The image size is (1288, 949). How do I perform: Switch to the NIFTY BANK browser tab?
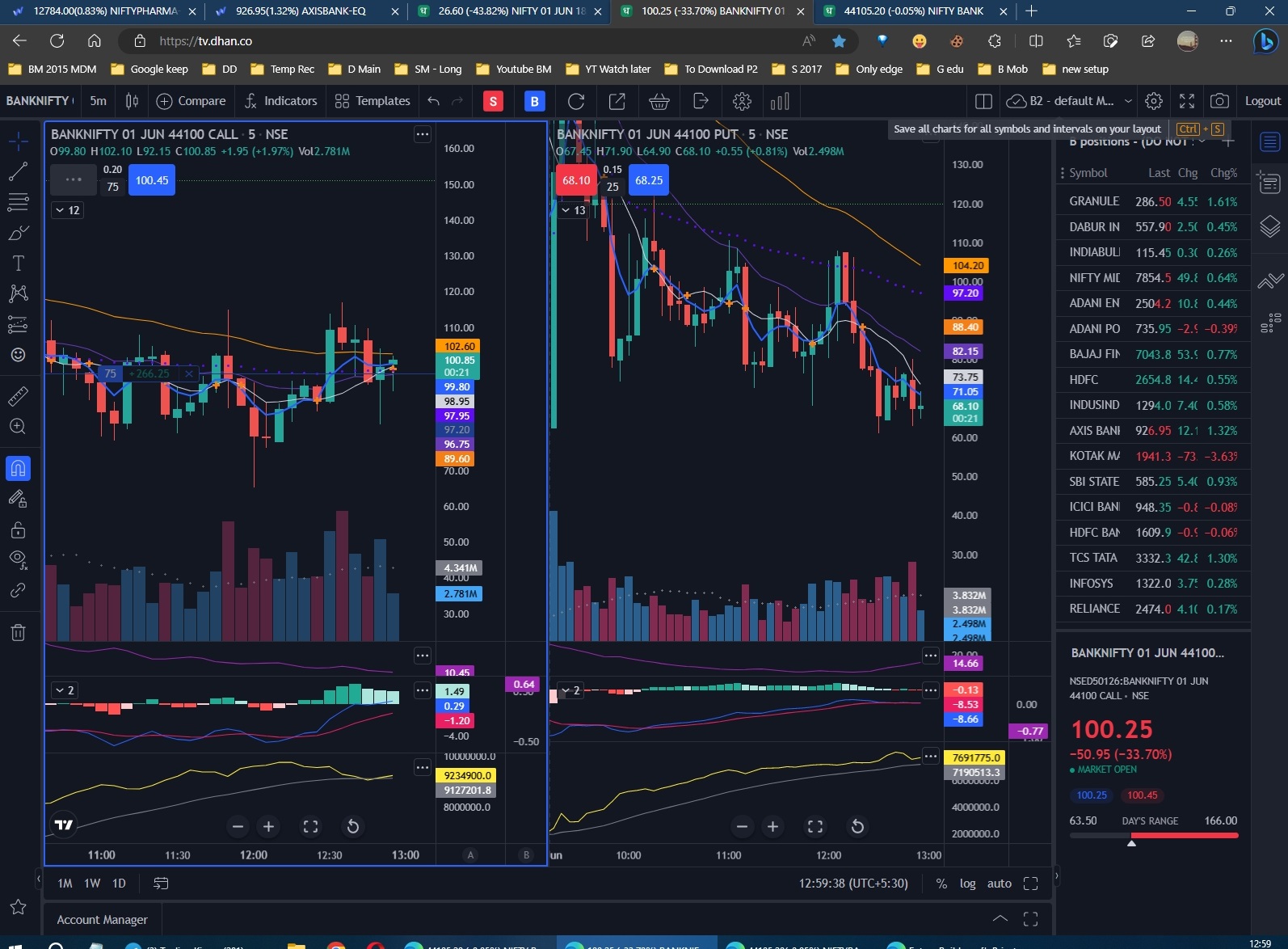coord(914,11)
